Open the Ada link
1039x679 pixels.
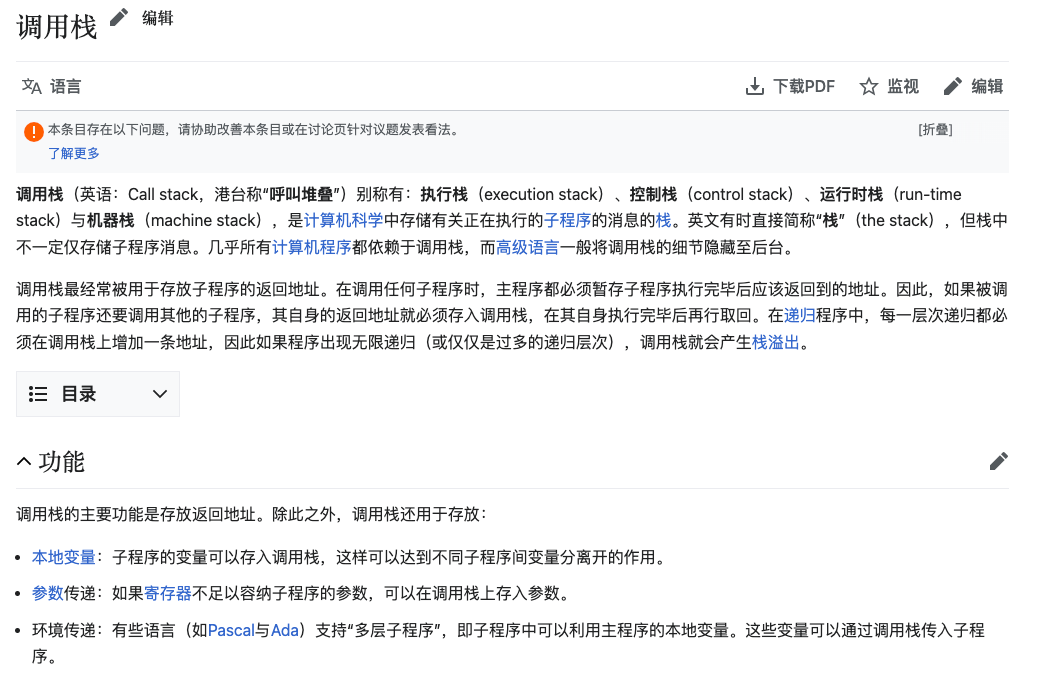click(x=285, y=631)
